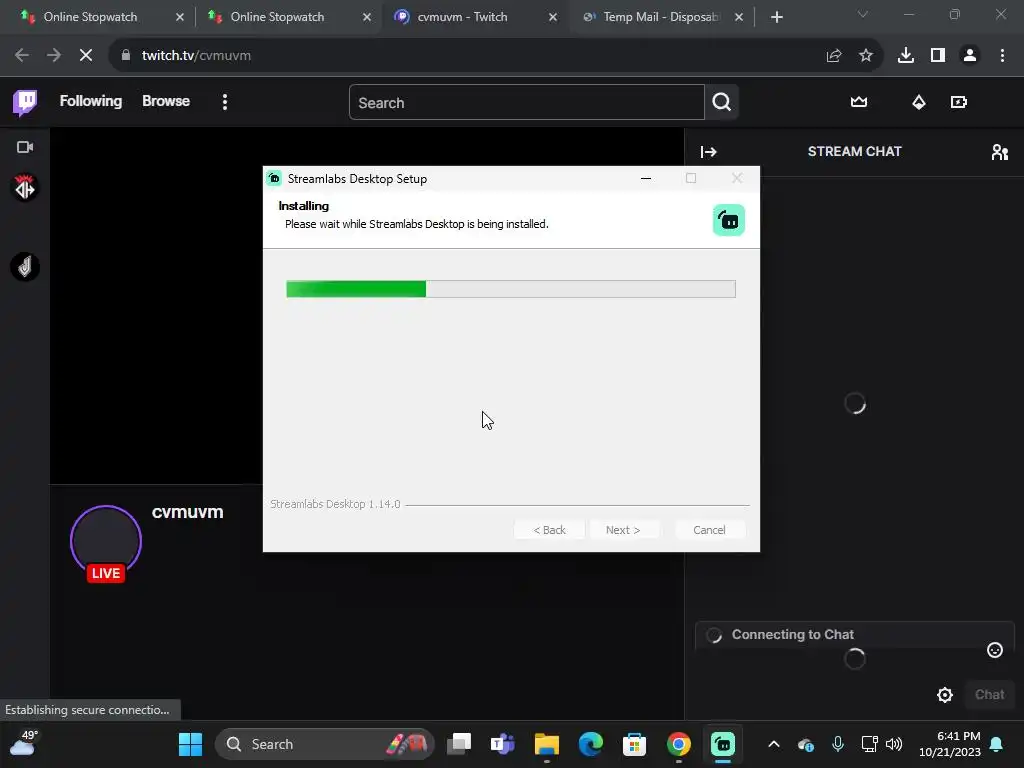1024x768 pixels.
Task: Open the Twitch navigation more options menu
Action: pos(225,102)
